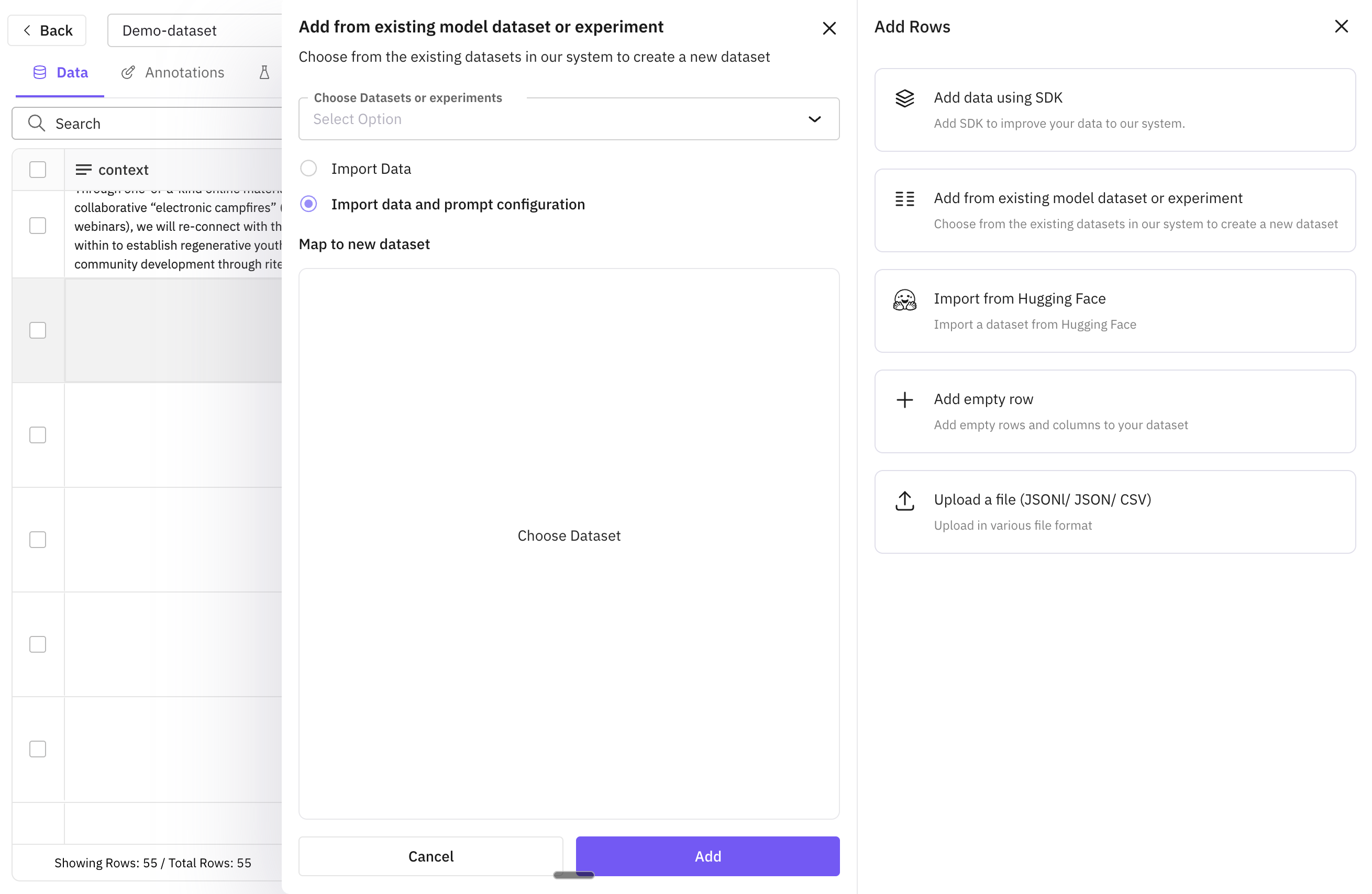Viewport: 1372px width, 894px height.
Task: Select the Import Data radio button
Action: pyautogui.click(x=309, y=167)
